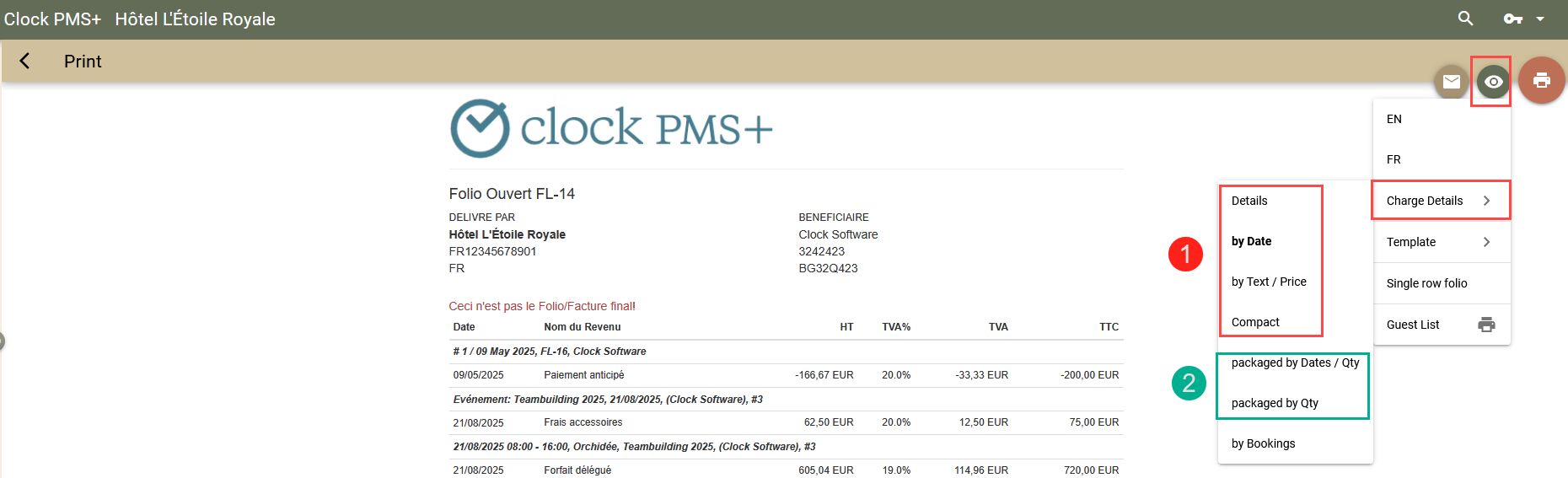
Task: Click FR12345678901 tax number
Action: 492,251
